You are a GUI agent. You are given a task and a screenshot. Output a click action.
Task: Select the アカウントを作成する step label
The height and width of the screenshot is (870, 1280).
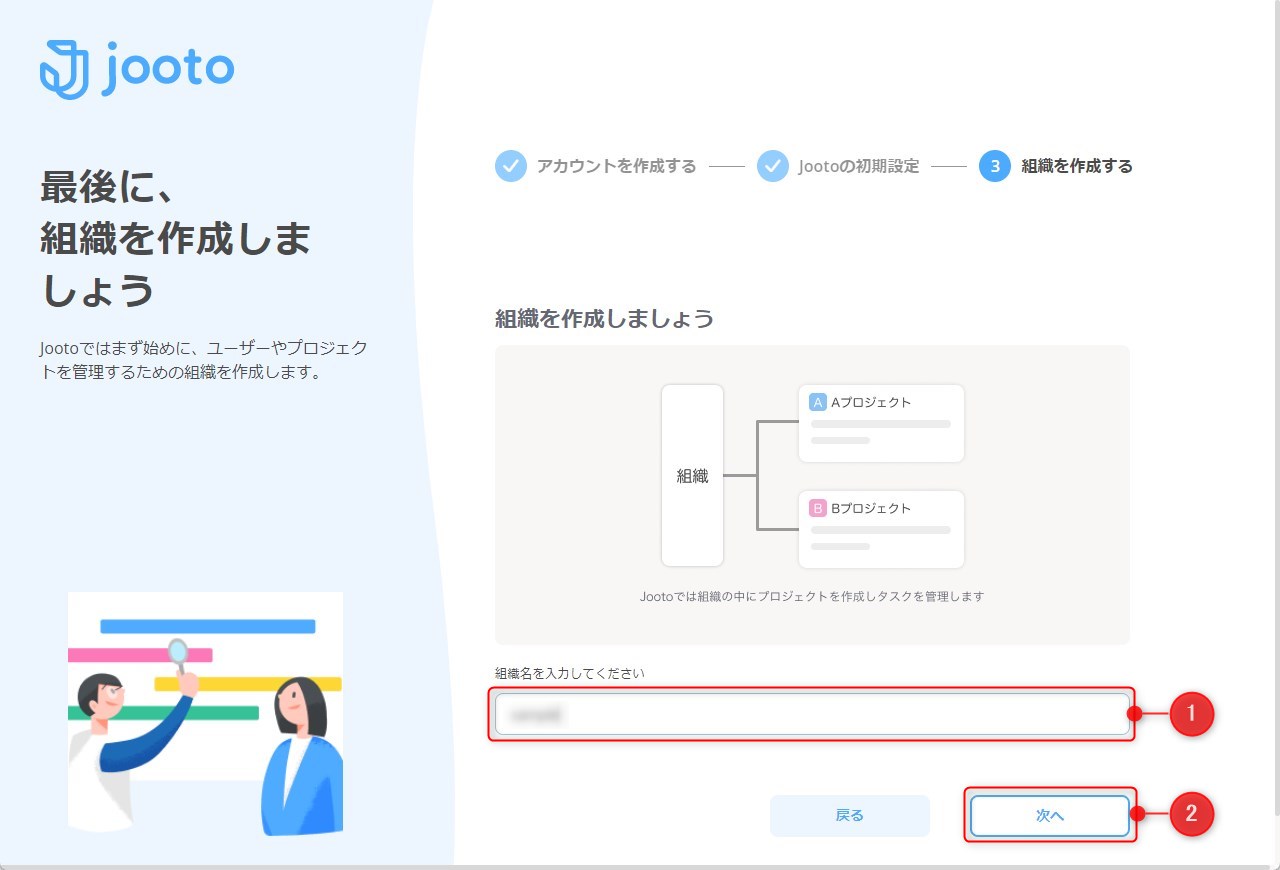615,166
